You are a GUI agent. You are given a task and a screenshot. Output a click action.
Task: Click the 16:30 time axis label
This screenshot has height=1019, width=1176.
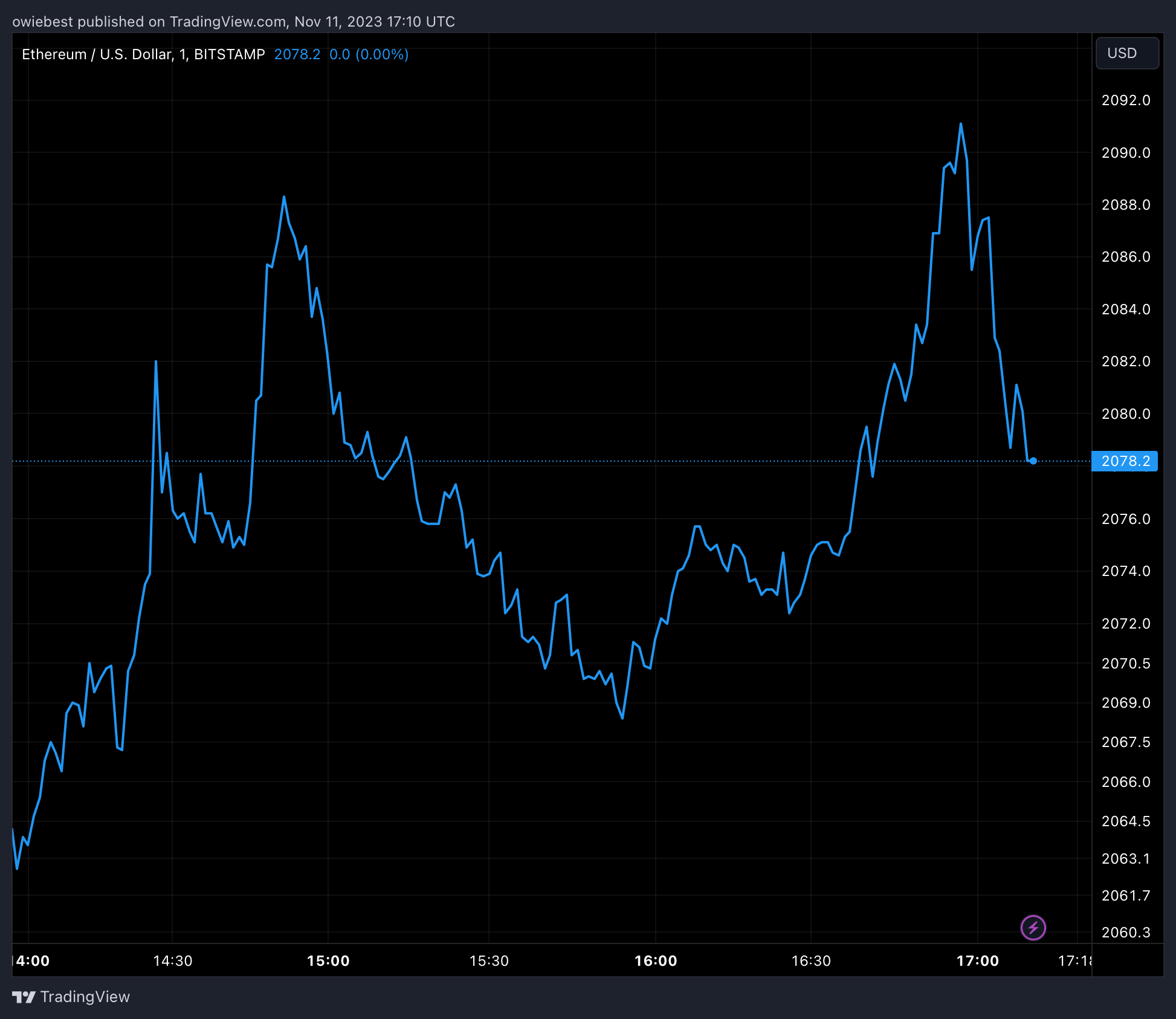pos(811,960)
